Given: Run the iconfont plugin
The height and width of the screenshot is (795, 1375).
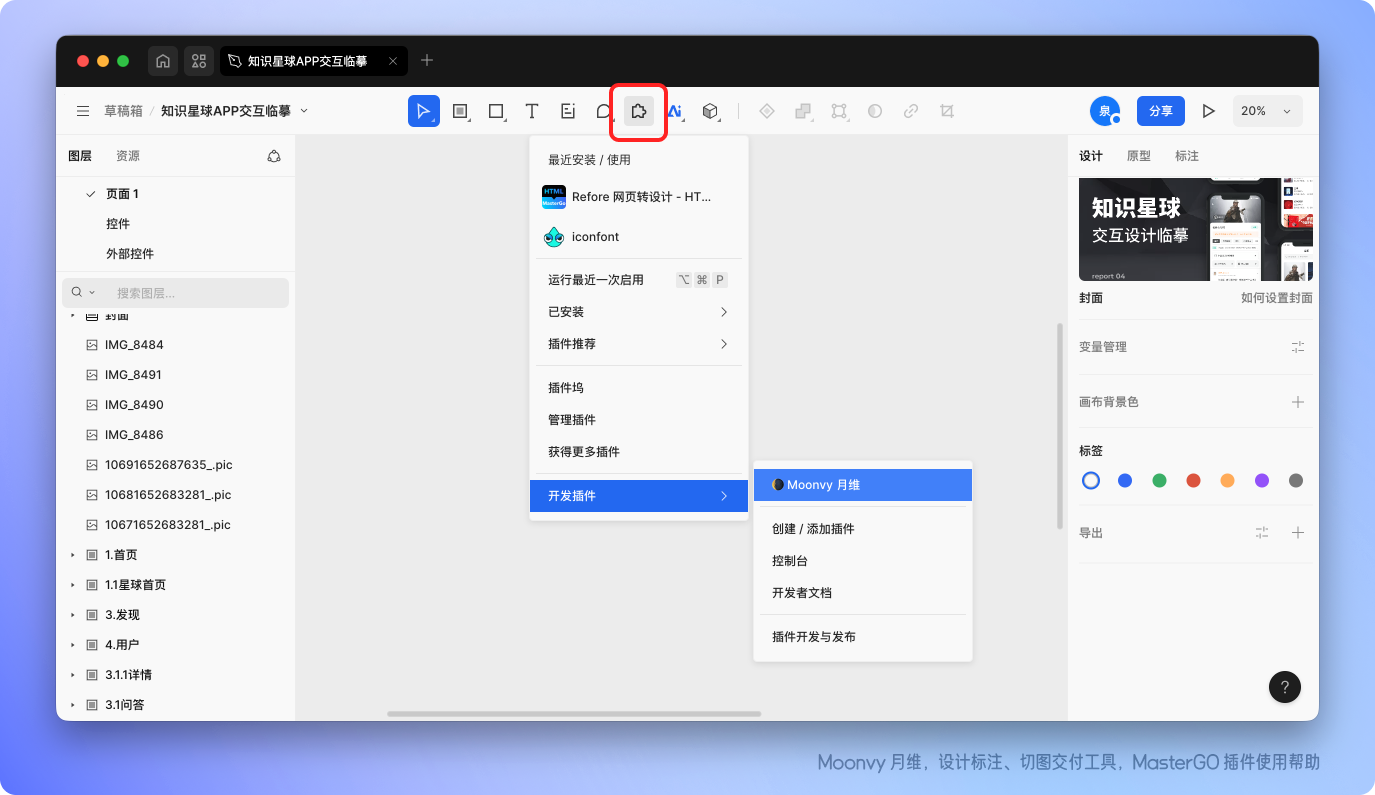Looking at the screenshot, I should (x=639, y=237).
